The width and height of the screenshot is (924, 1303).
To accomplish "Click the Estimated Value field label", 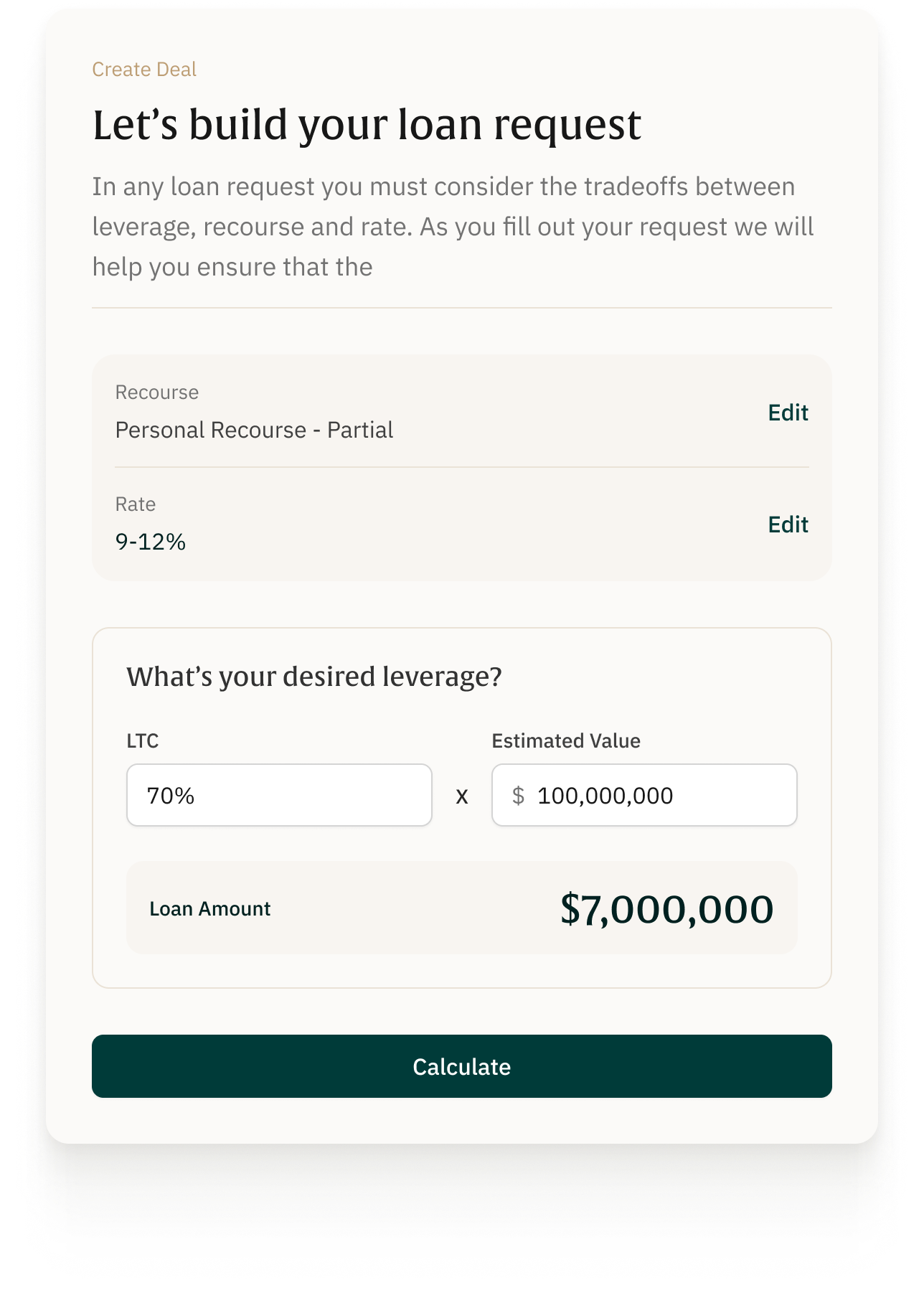I will click(x=566, y=740).
